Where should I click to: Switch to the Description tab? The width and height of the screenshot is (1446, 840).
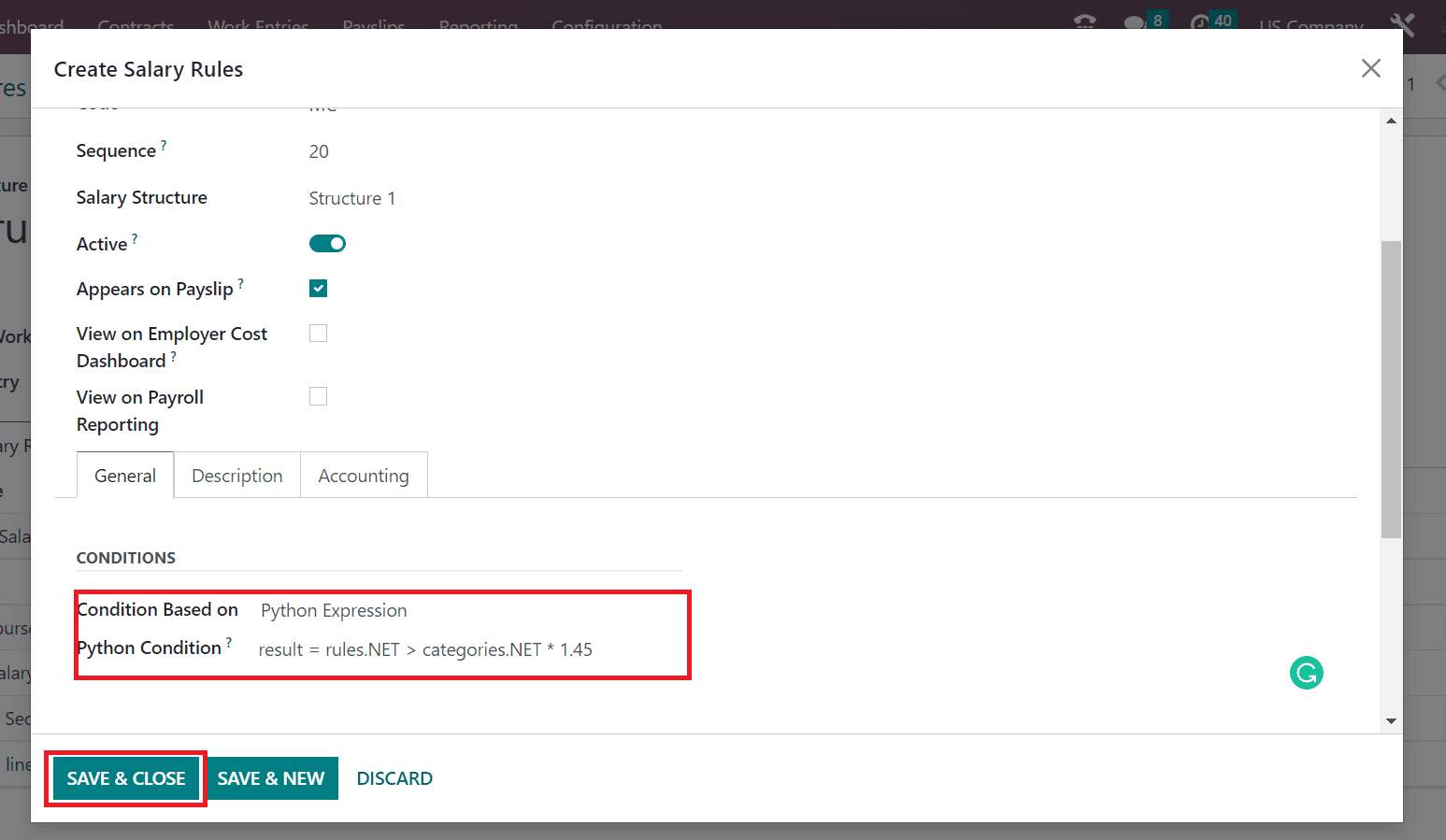coord(237,476)
